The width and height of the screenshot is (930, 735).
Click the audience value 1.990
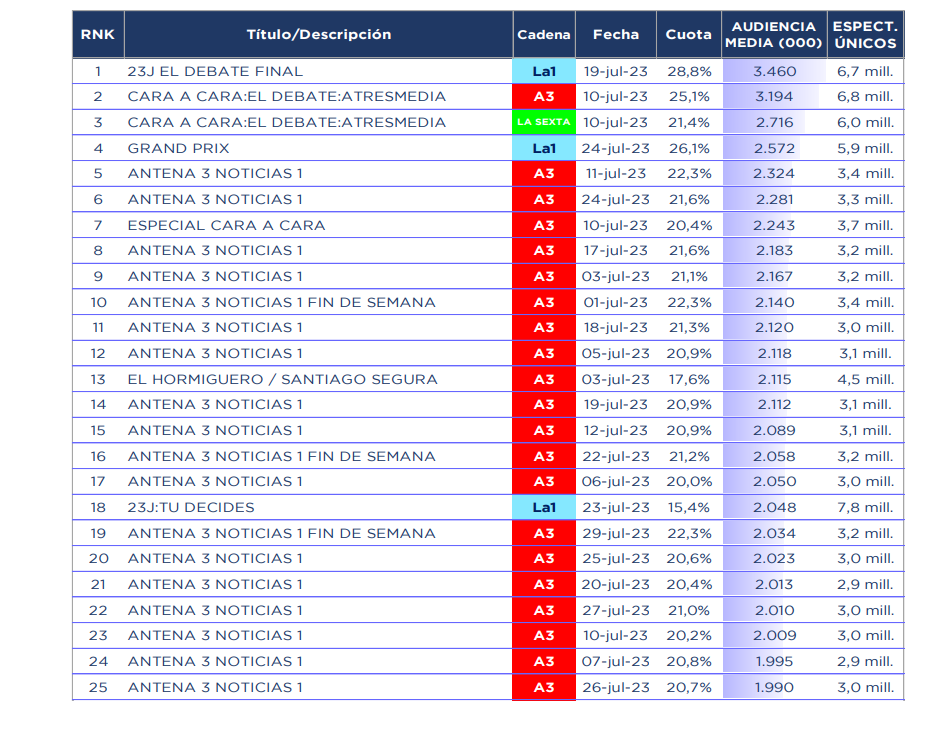coord(774,688)
